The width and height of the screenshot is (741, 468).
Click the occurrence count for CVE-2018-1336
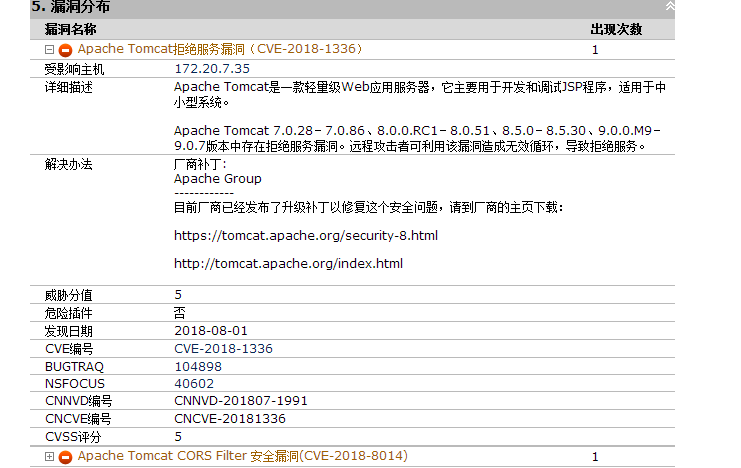[595, 50]
